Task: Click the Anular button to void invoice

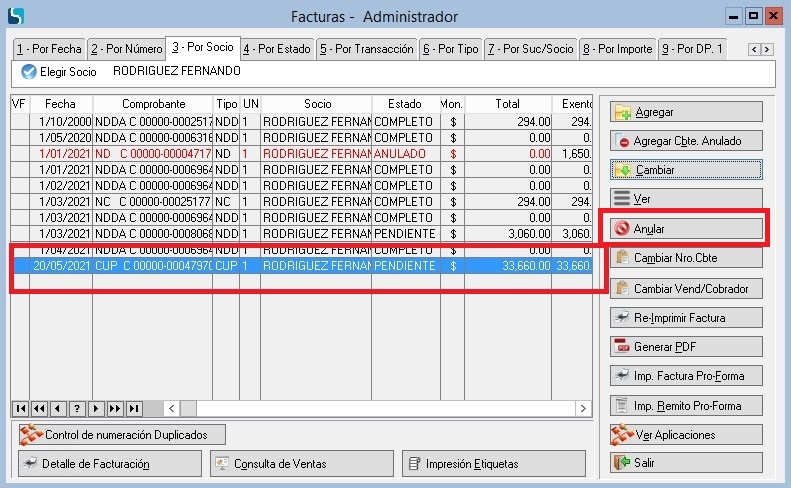Action: coord(685,229)
